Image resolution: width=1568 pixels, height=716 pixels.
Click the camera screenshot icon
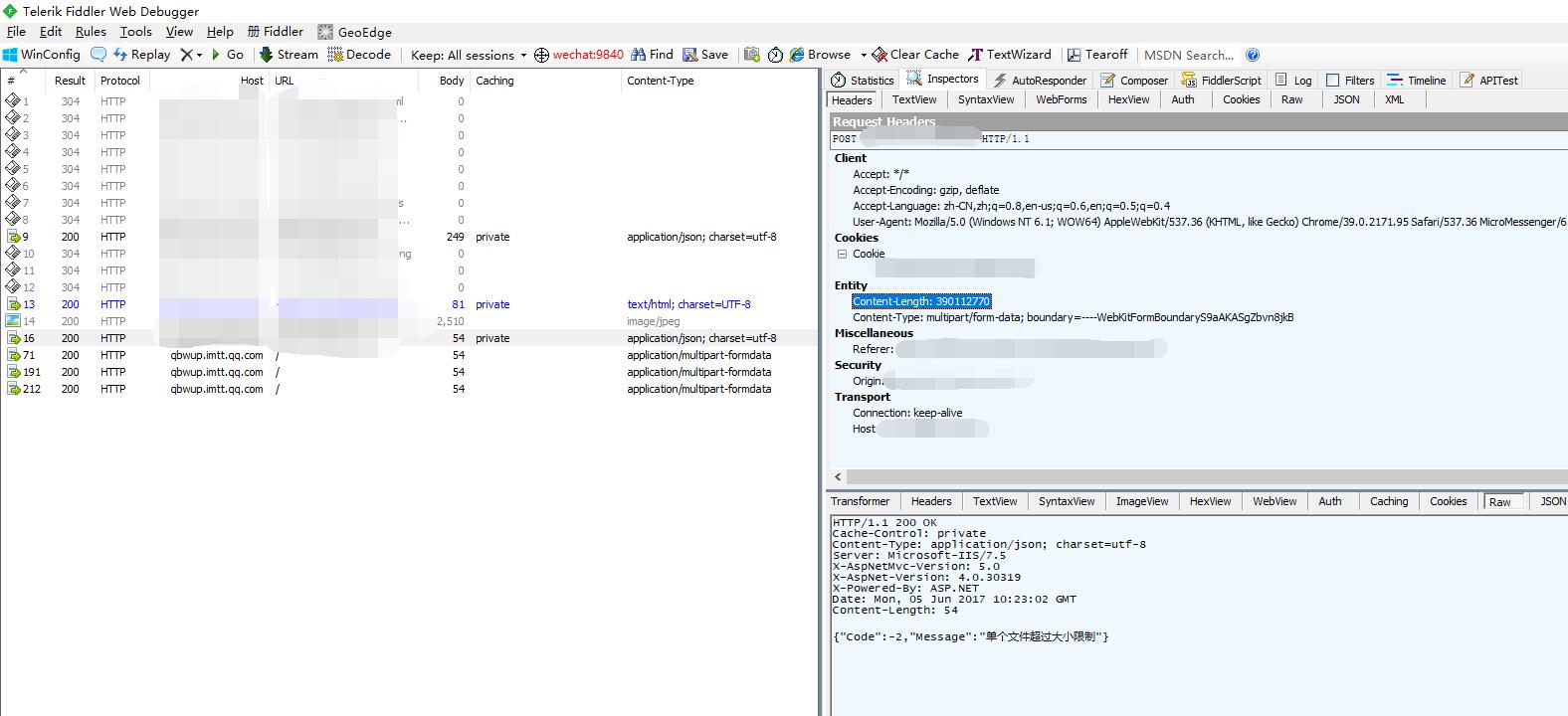pyautogui.click(x=752, y=55)
